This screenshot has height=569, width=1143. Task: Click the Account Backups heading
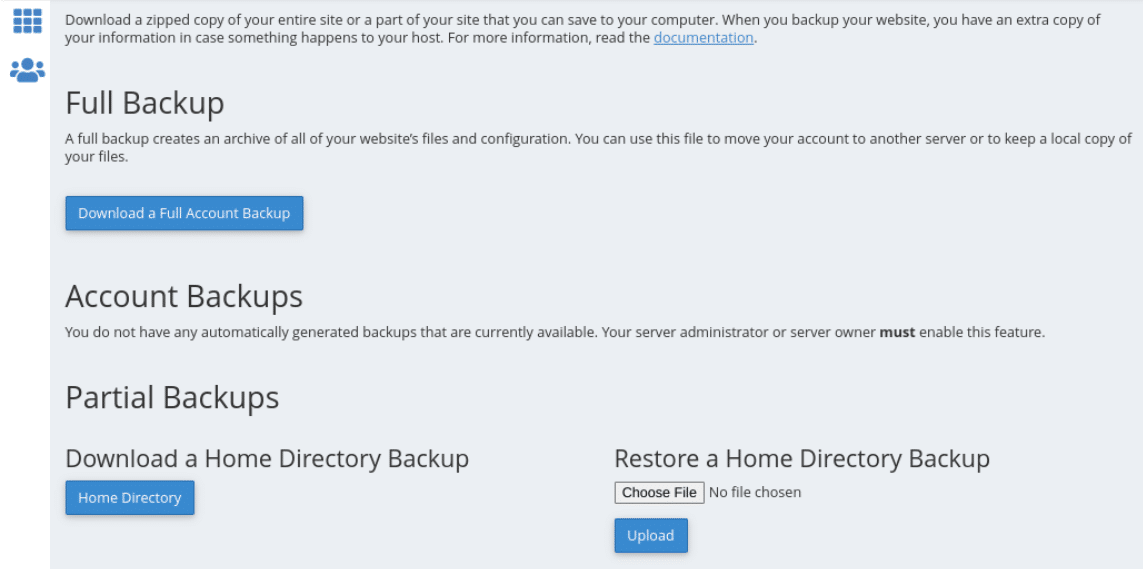[184, 296]
